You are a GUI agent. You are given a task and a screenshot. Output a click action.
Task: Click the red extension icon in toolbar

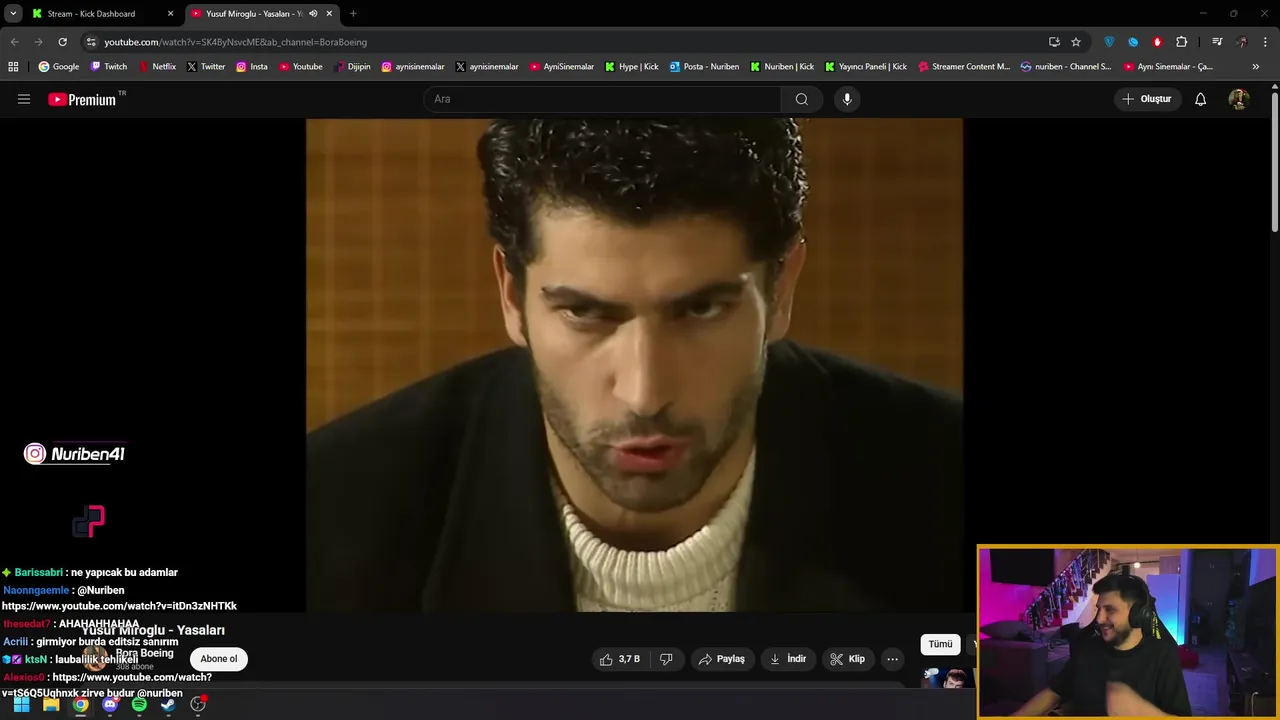coord(1157,42)
